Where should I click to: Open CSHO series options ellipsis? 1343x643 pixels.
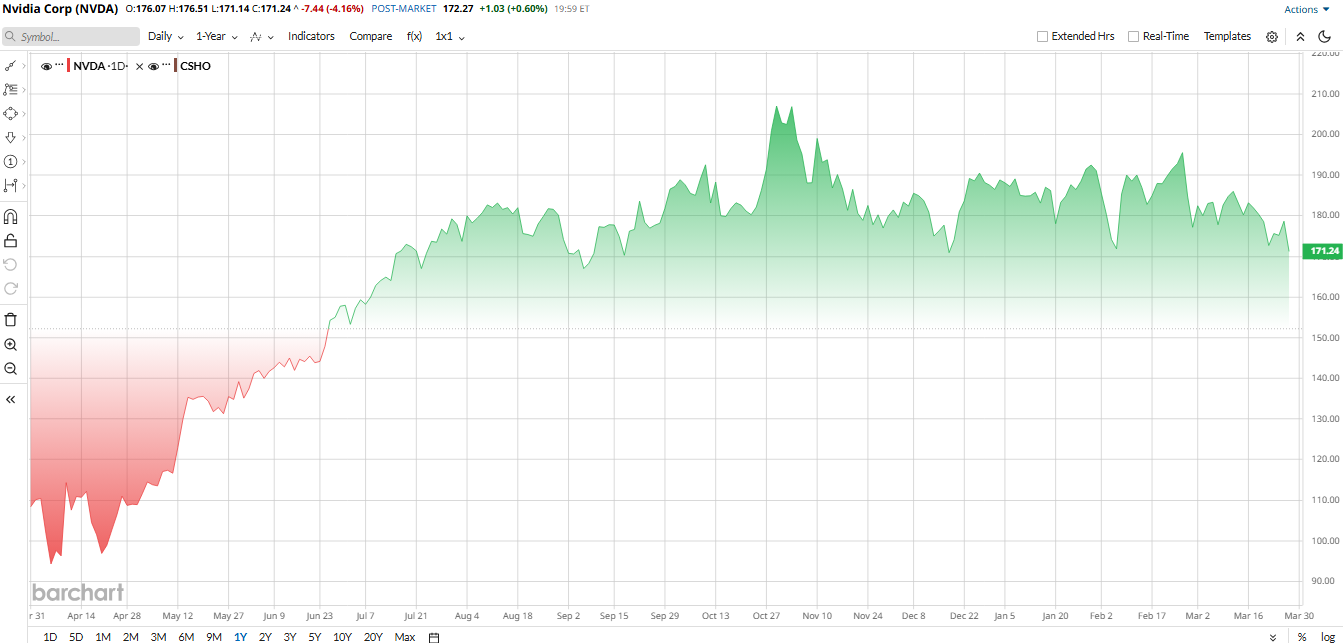pos(166,66)
